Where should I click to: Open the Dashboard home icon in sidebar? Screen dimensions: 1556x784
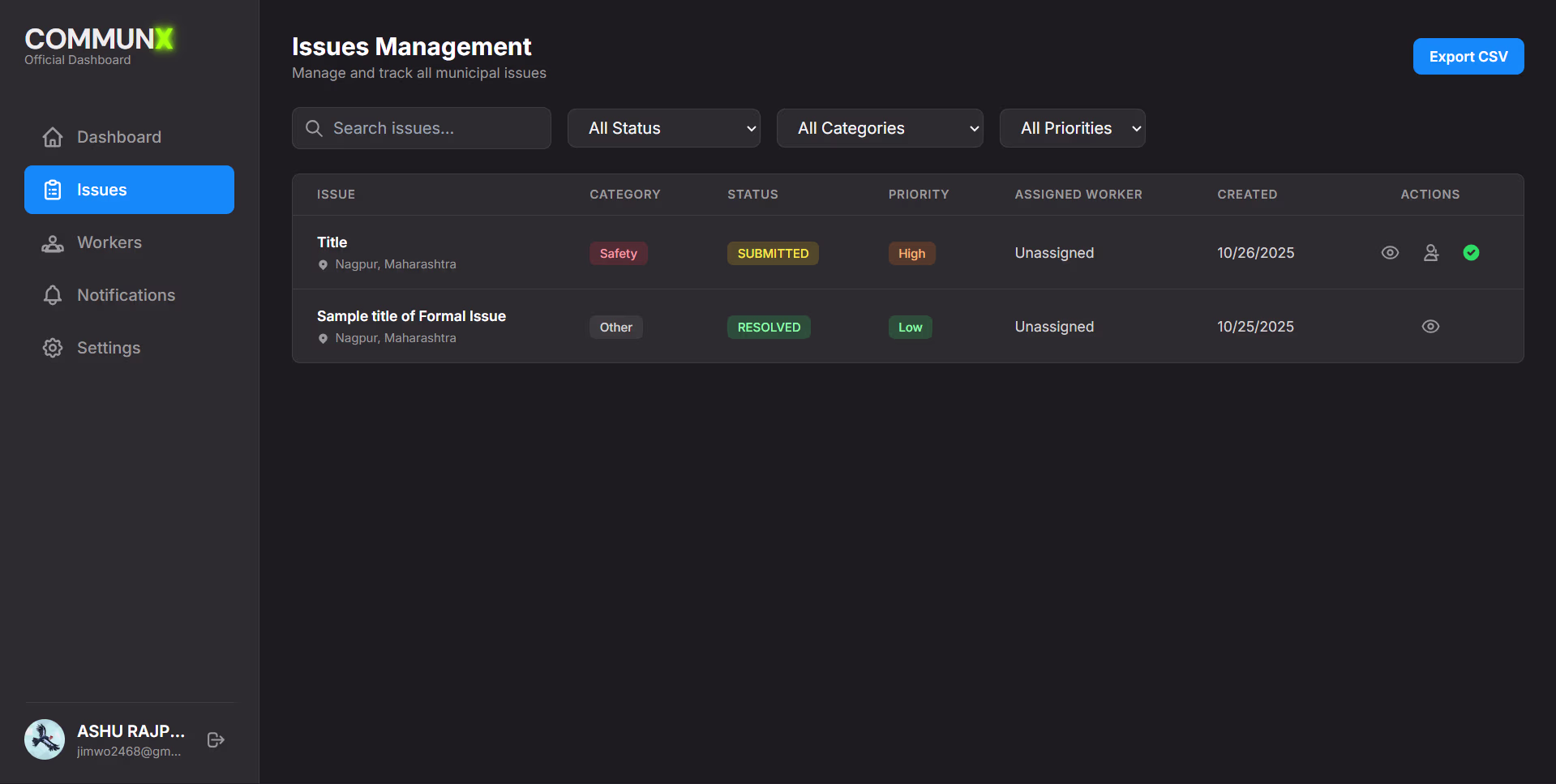[52, 136]
